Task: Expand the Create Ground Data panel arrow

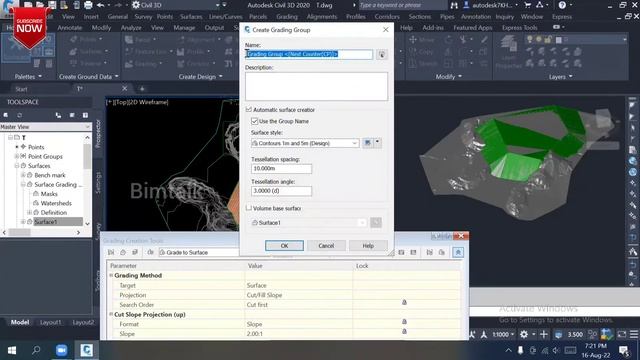Action: (x=117, y=76)
